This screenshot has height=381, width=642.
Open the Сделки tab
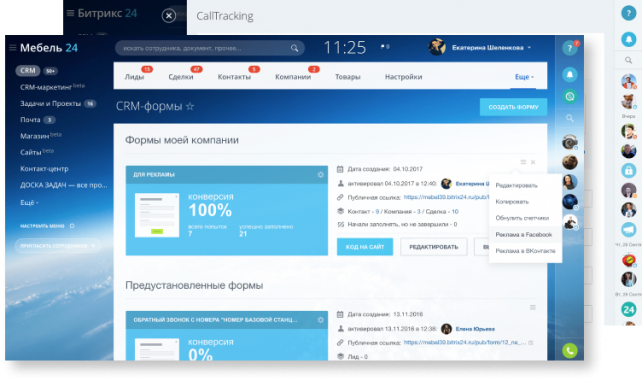[x=181, y=77]
